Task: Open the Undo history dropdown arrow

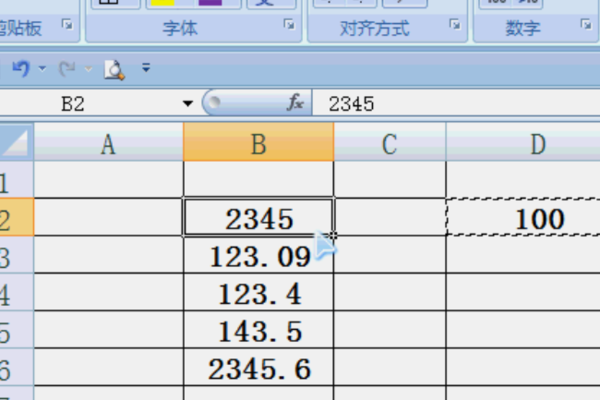Action: pyautogui.click(x=42, y=69)
